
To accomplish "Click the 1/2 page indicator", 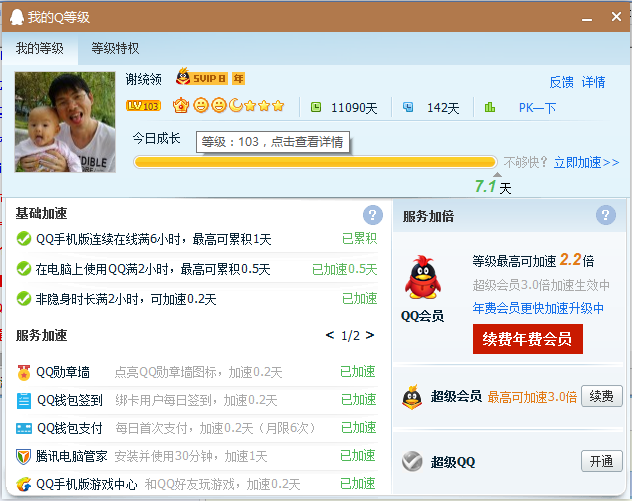I will point(350,335).
